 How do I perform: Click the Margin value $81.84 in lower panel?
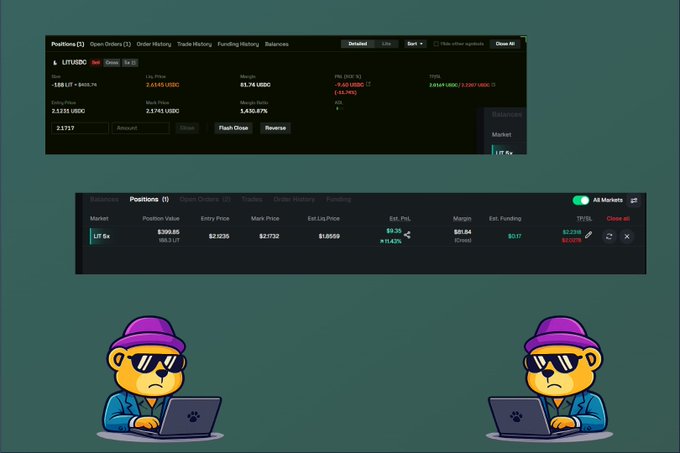click(462, 232)
